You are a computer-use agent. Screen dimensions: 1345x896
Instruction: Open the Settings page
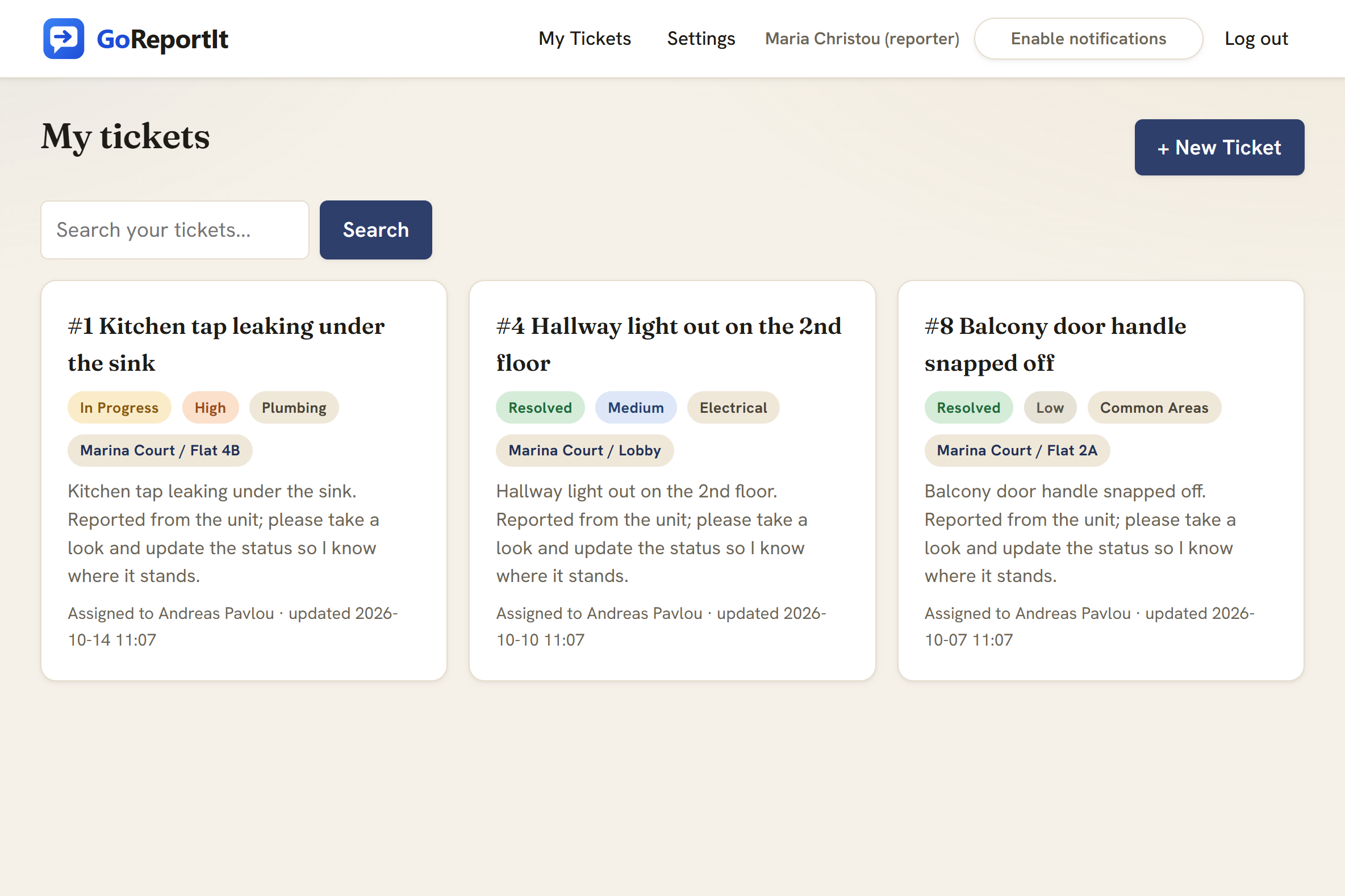[x=701, y=39]
